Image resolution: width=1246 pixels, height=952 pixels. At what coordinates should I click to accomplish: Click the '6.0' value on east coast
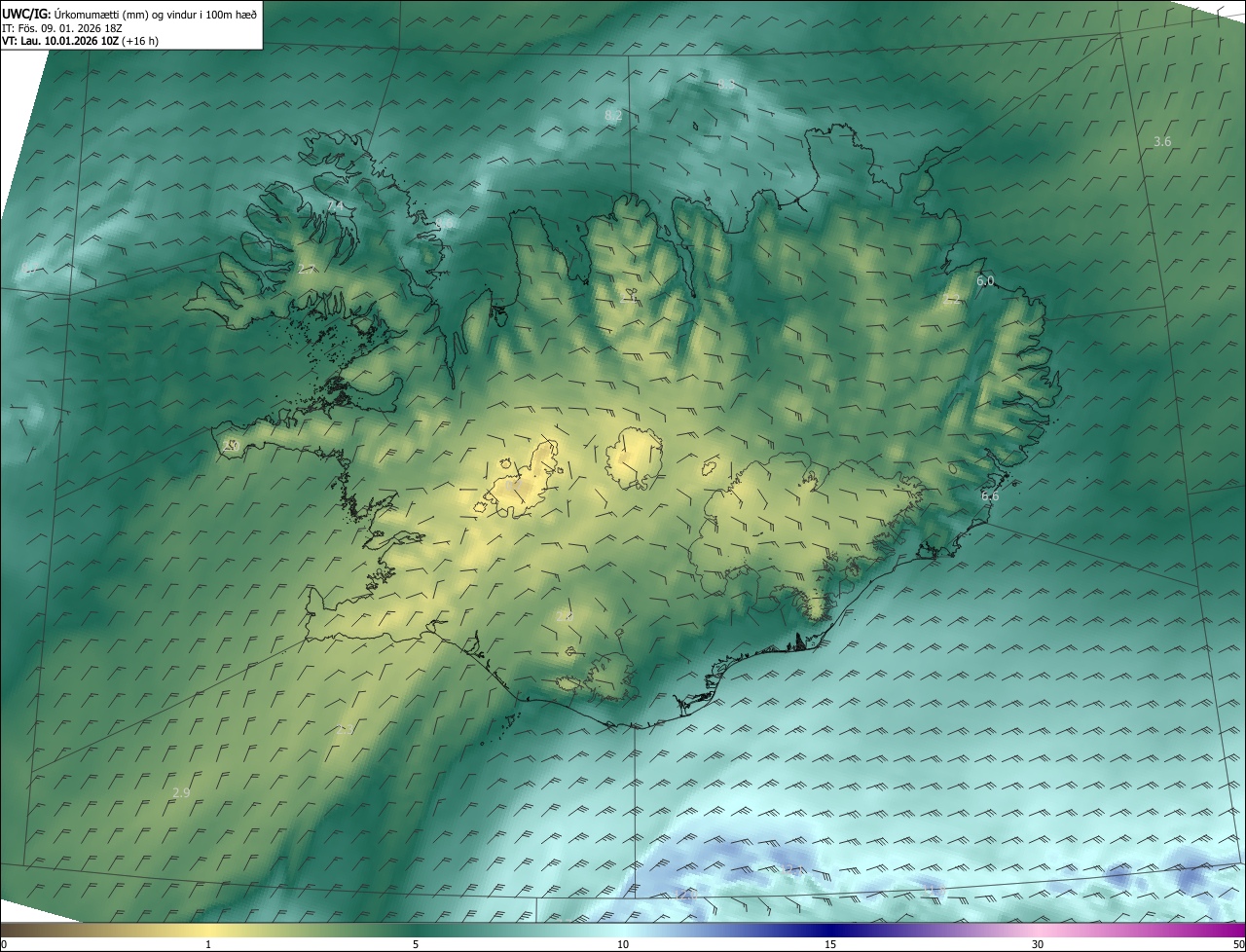click(x=985, y=281)
